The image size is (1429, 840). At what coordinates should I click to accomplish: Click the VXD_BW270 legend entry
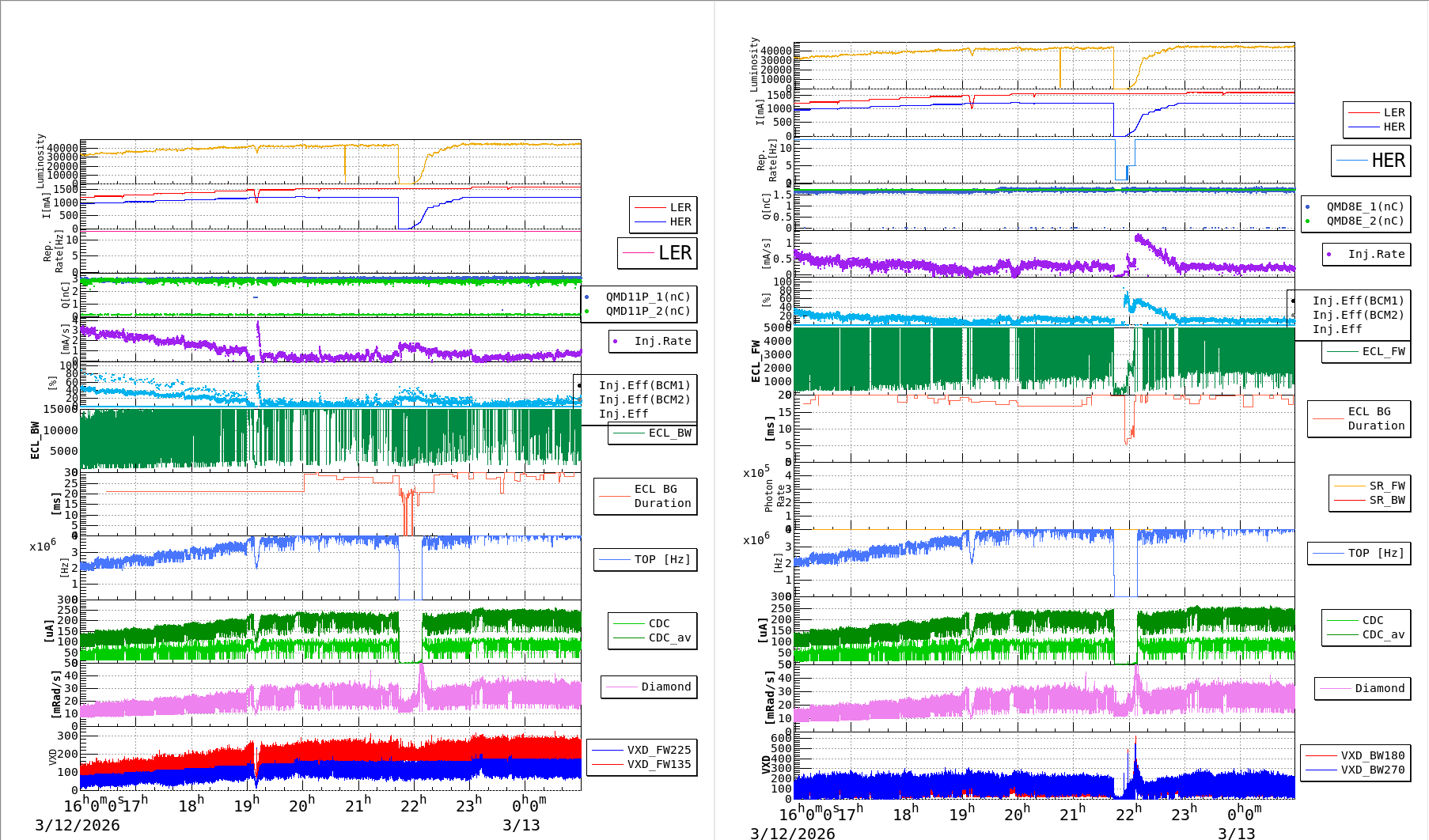tap(1372, 770)
